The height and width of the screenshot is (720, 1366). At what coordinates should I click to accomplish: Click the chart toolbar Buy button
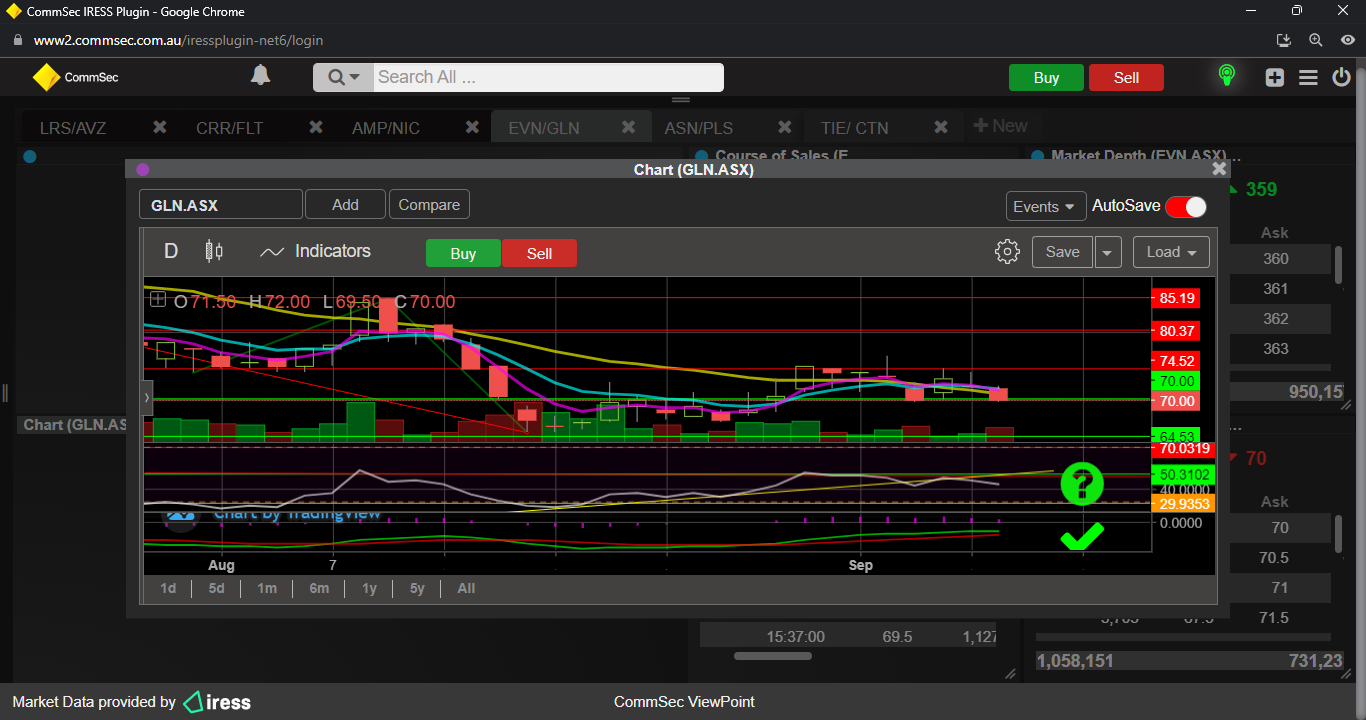point(463,253)
